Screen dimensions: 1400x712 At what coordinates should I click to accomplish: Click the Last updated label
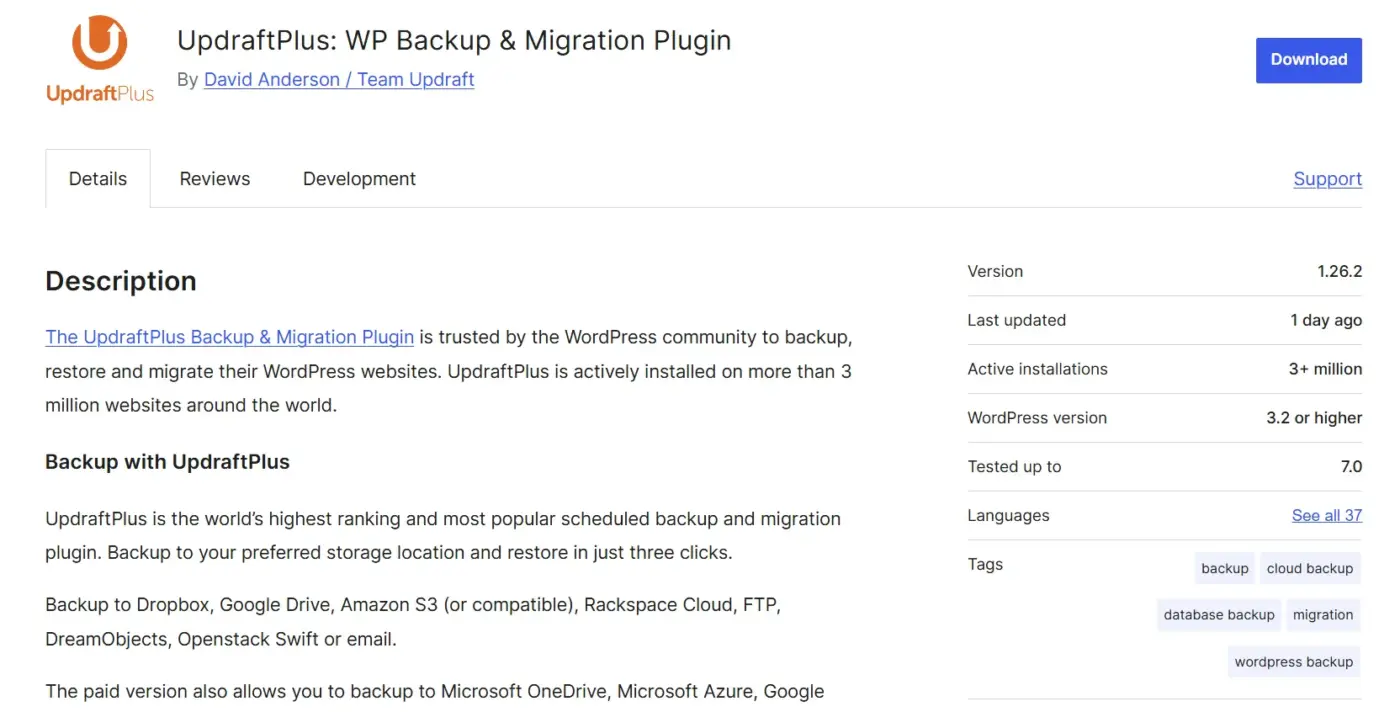1016,320
